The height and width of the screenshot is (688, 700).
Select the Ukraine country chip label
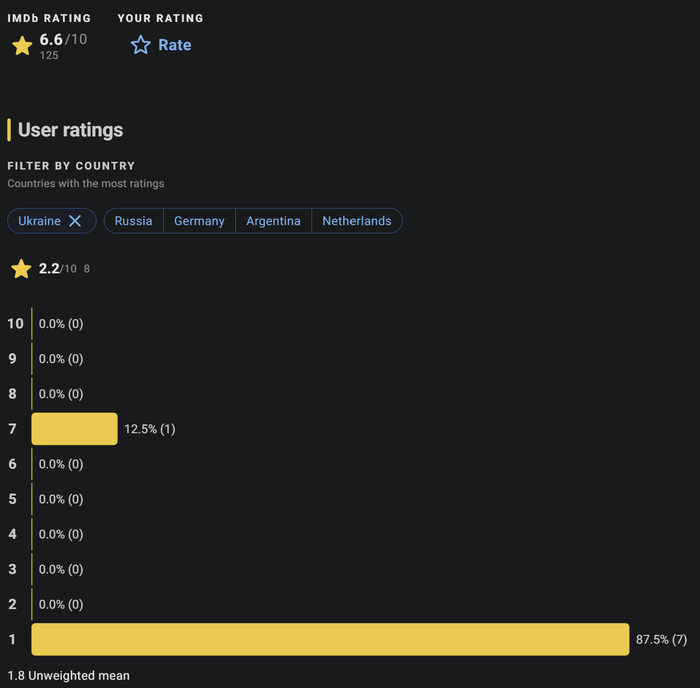pos(39,221)
